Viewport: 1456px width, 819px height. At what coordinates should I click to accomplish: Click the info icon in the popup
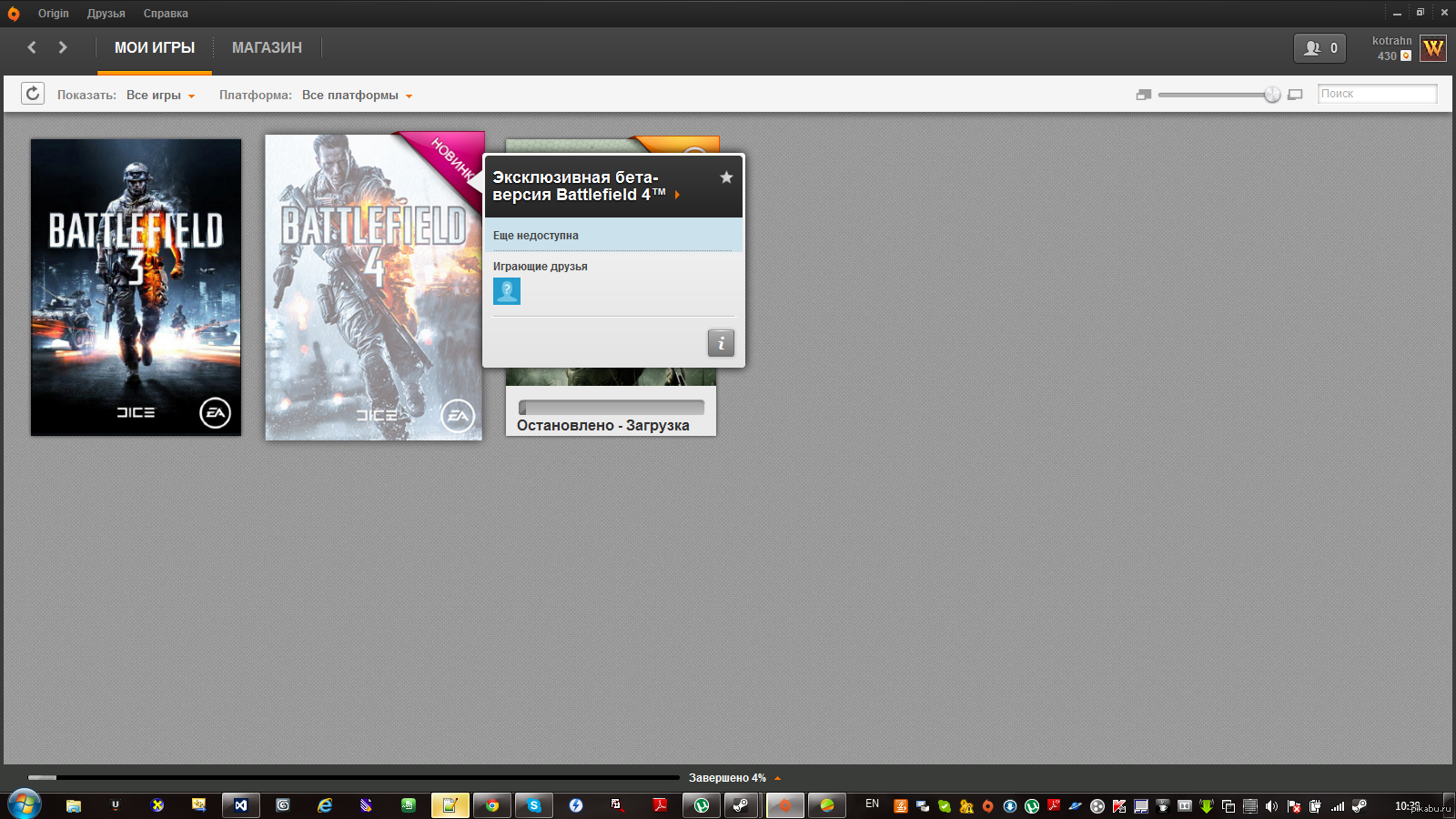(721, 343)
